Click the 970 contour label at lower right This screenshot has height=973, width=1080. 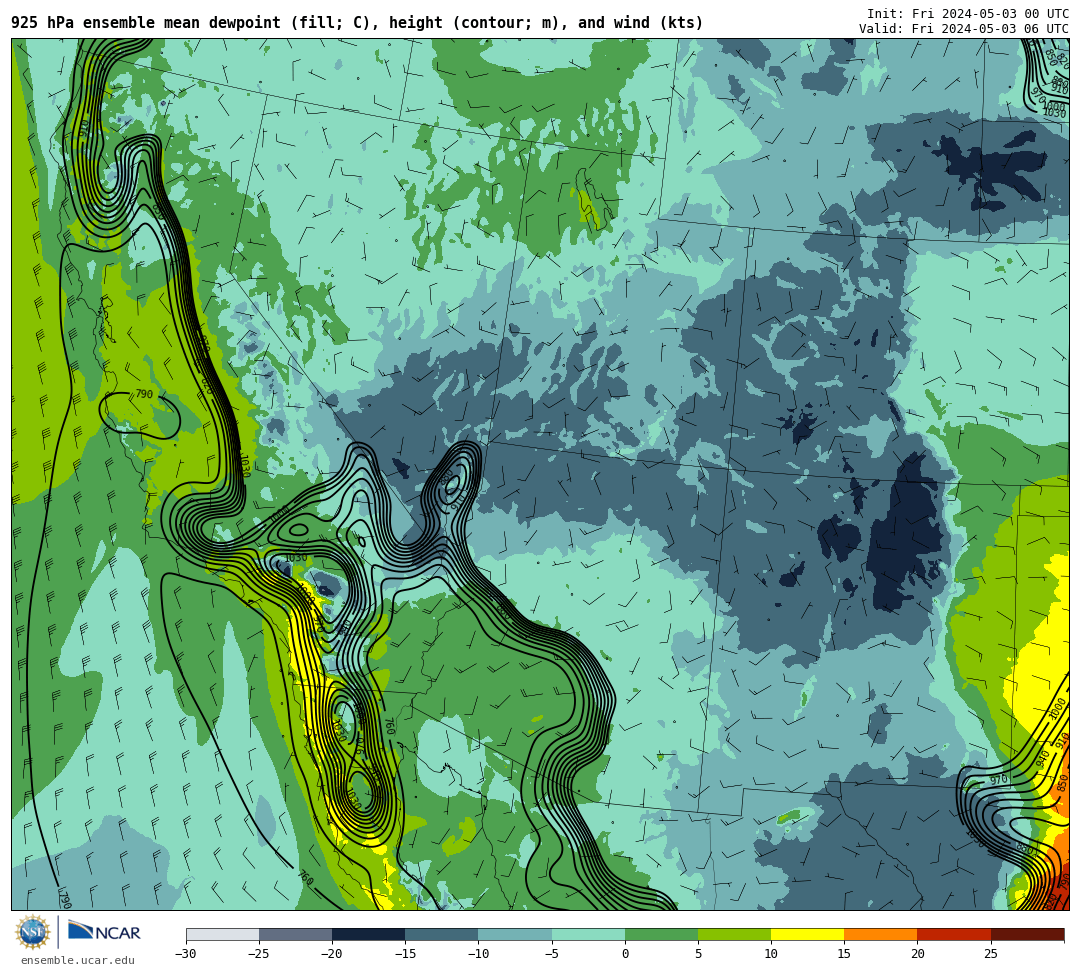(998, 780)
